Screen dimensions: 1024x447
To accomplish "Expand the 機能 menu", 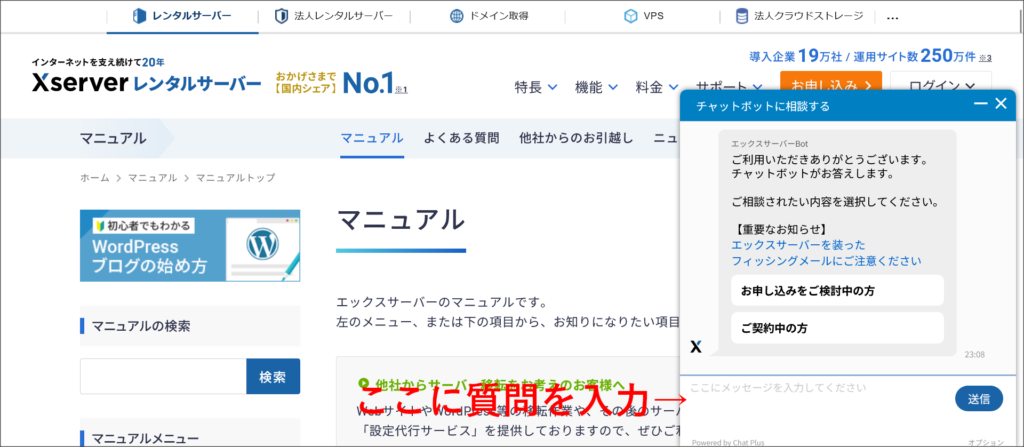I will [x=596, y=87].
